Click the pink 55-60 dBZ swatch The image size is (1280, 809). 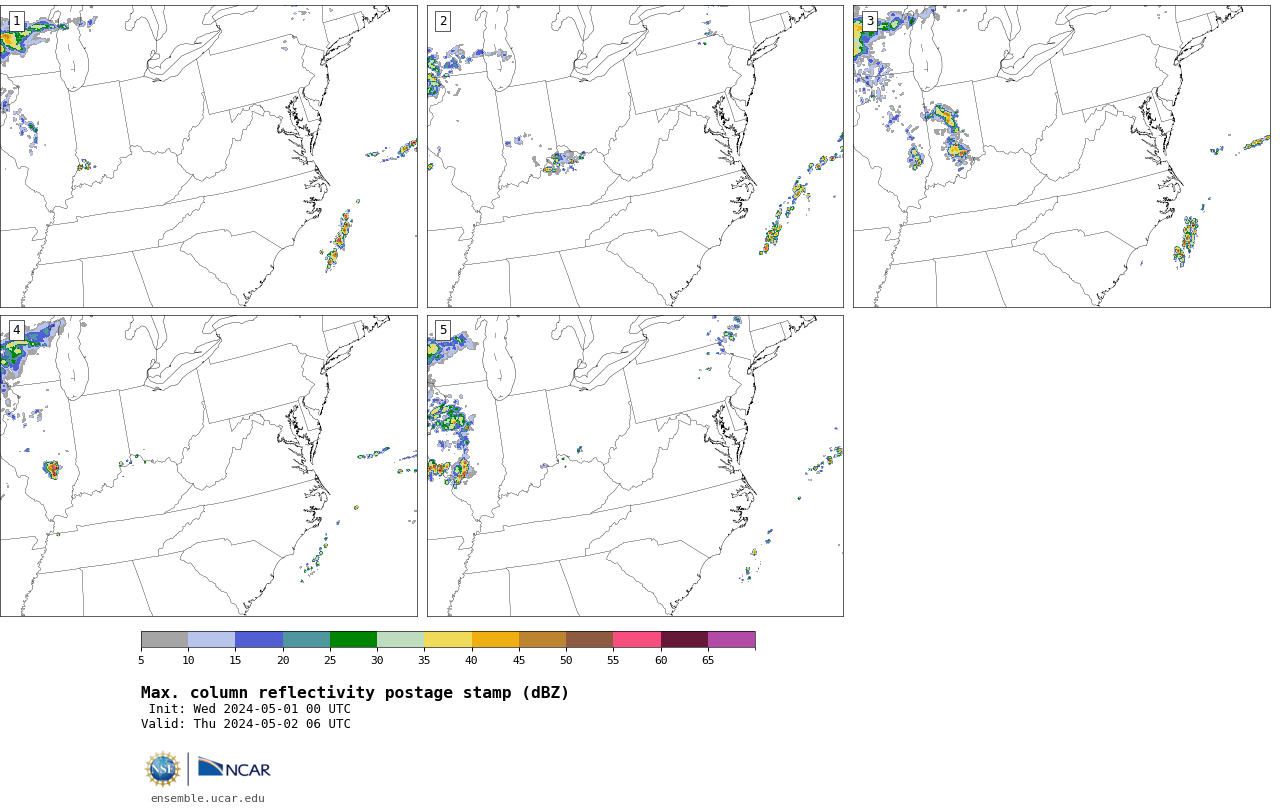[637, 640]
